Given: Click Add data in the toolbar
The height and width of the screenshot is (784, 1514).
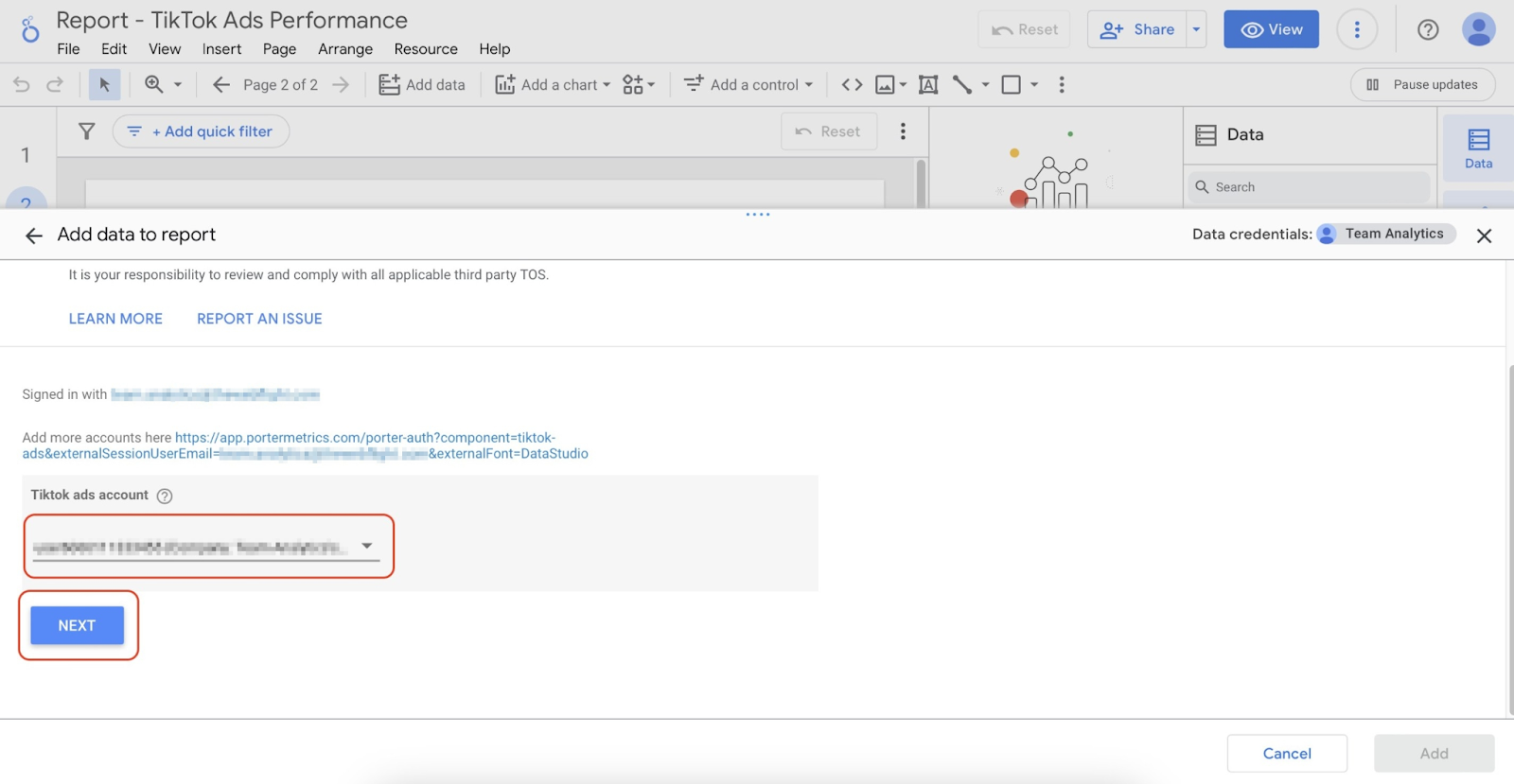Looking at the screenshot, I should pos(422,84).
